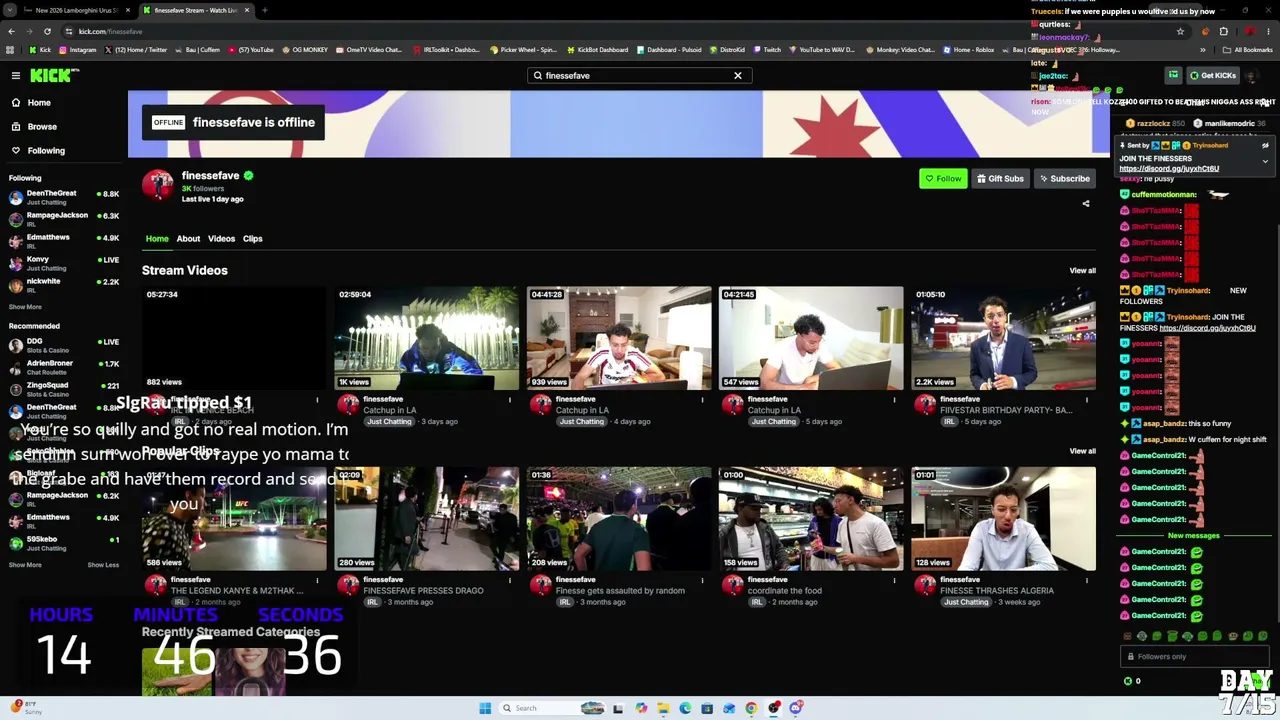Expand the pinned message chevron
This screenshot has width=1280, height=720.
(x=1265, y=160)
